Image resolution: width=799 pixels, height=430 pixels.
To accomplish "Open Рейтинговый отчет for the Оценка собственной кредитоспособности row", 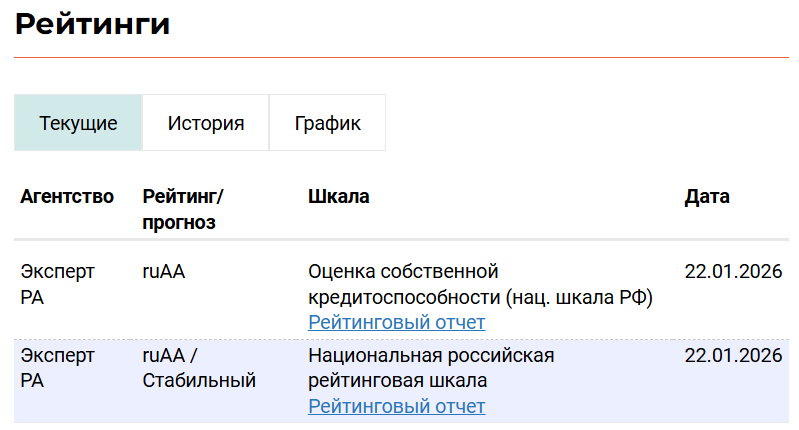I will pyautogui.click(x=396, y=322).
